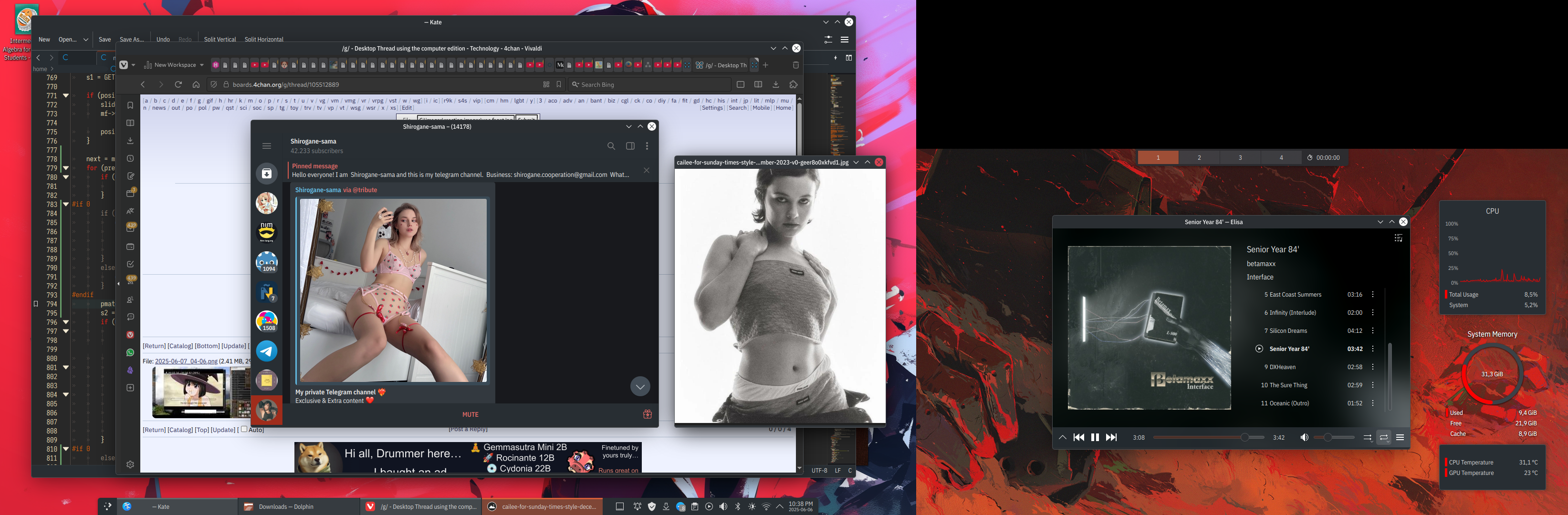Switch to virtual desktop 2

pyautogui.click(x=1199, y=157)
